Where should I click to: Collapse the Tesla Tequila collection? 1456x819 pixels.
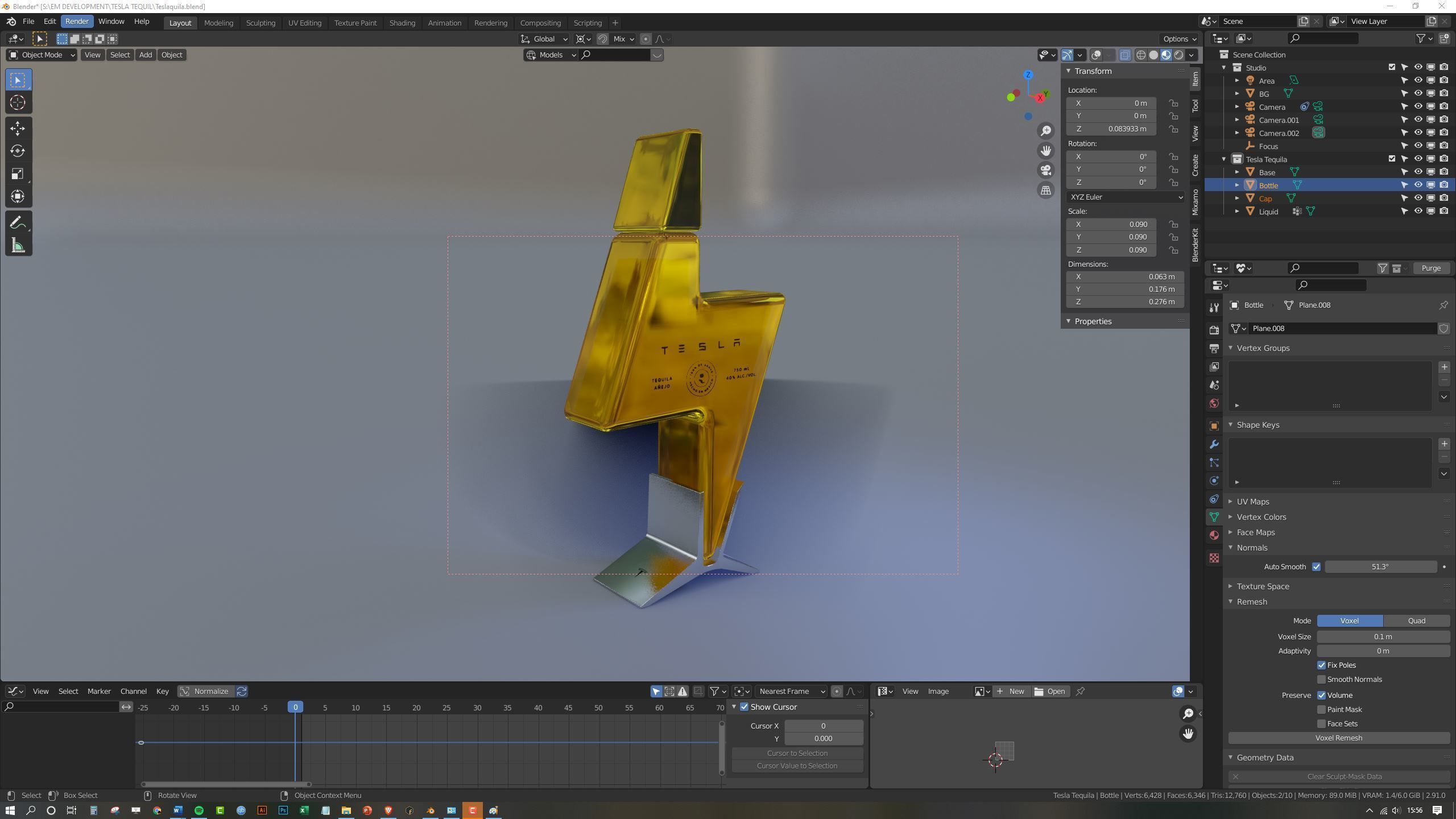pyautogui.click(x=1225, y=159)
